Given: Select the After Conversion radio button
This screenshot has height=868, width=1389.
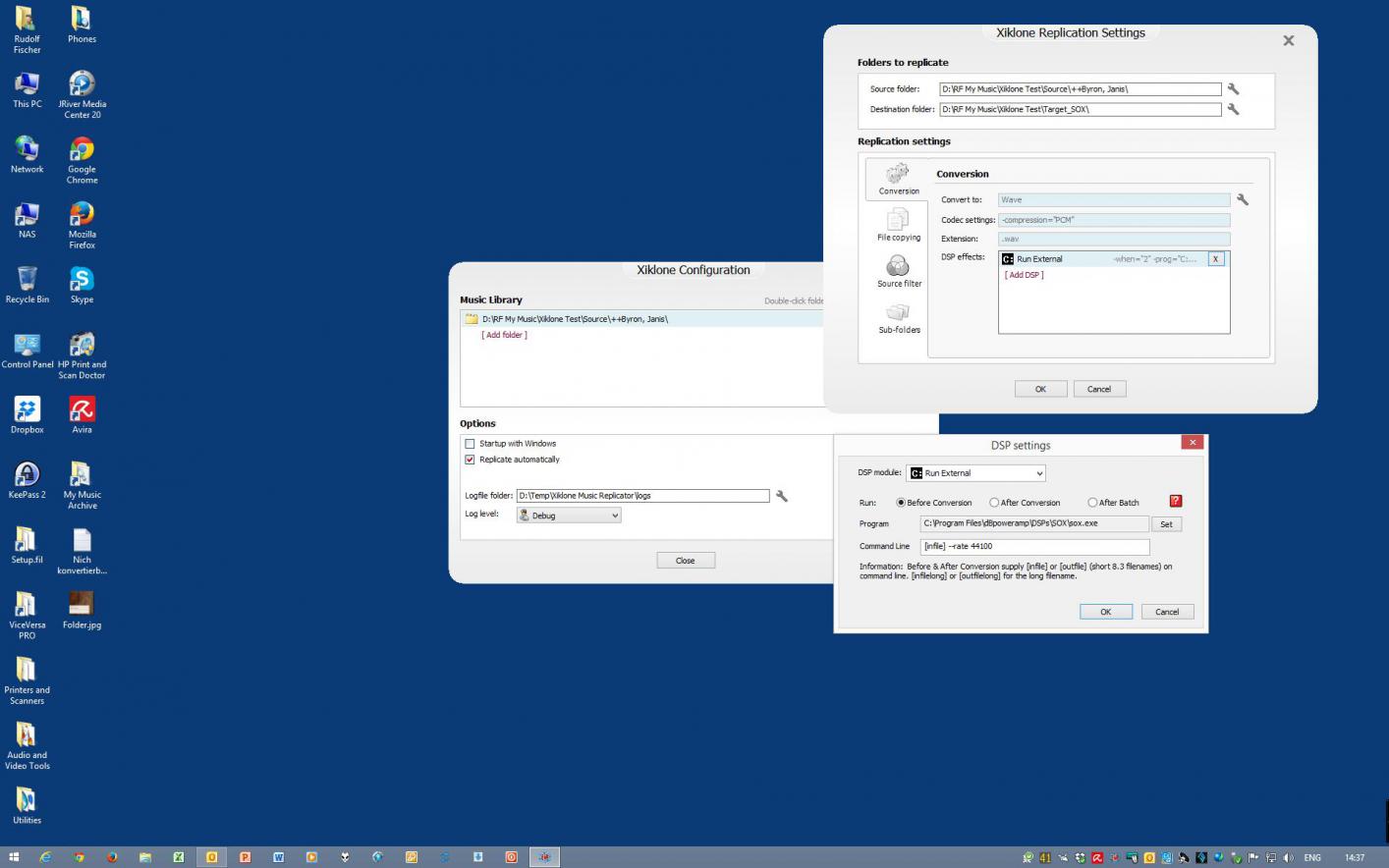Looking at the screenshot, I should pyautogui.click(x=994, y=503).
